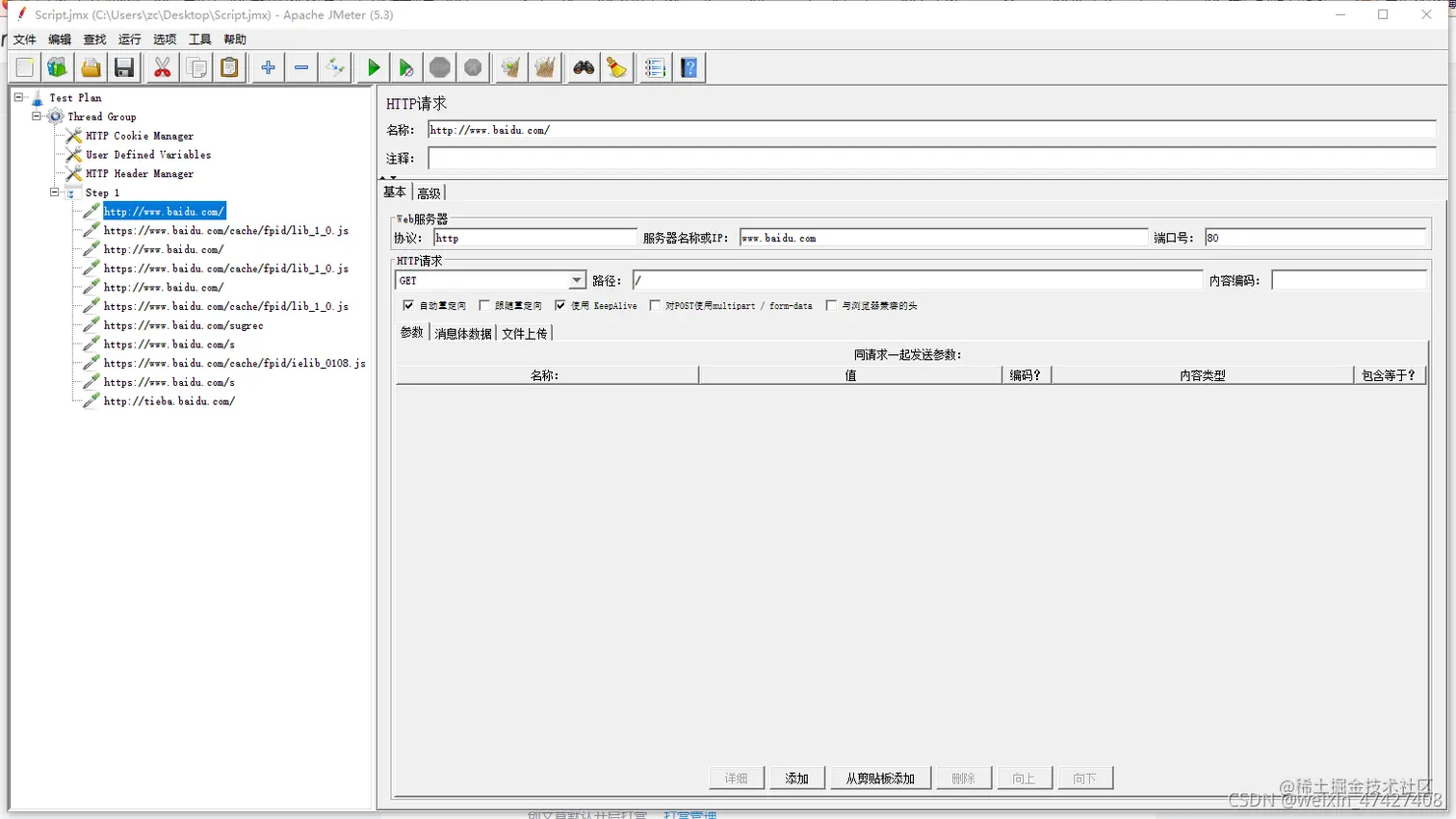The width and height of the screenshot is (1456, 819).
Task: Open the Function Helper dialog icon
Action: click(x=656, y=67)
